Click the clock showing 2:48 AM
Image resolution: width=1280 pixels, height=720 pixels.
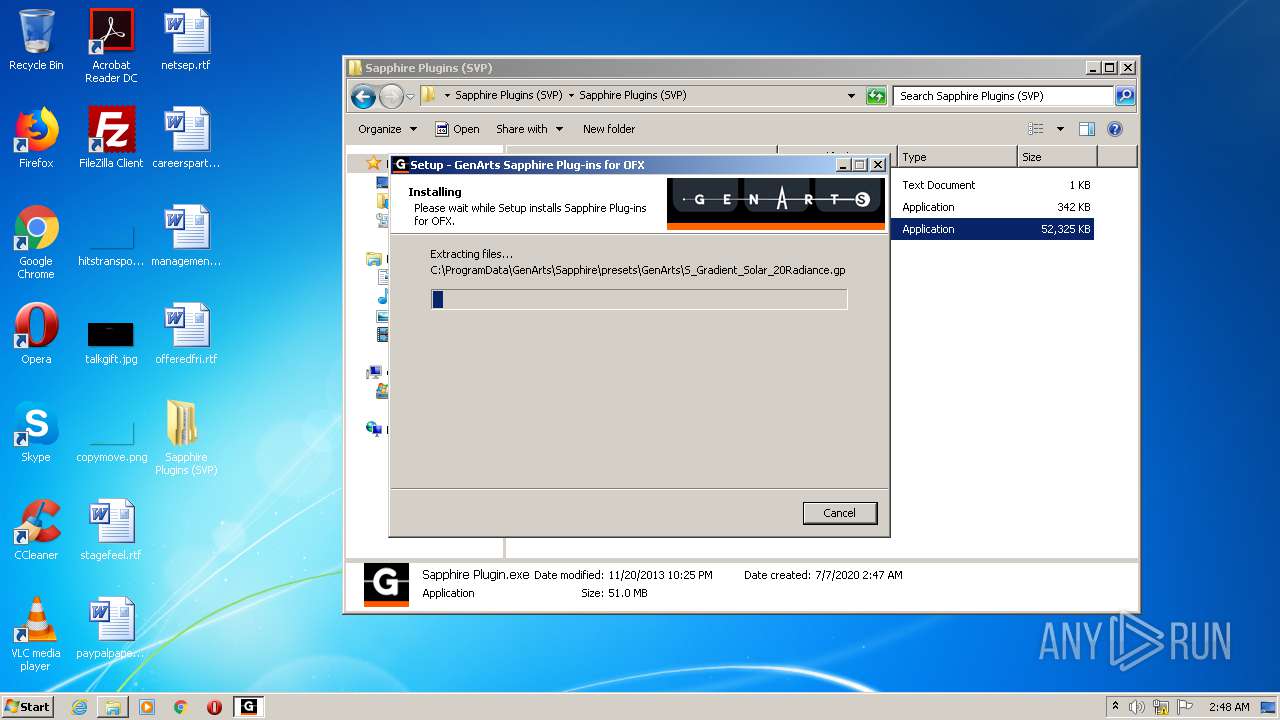pyautogui.click(x=1229, y=707)
